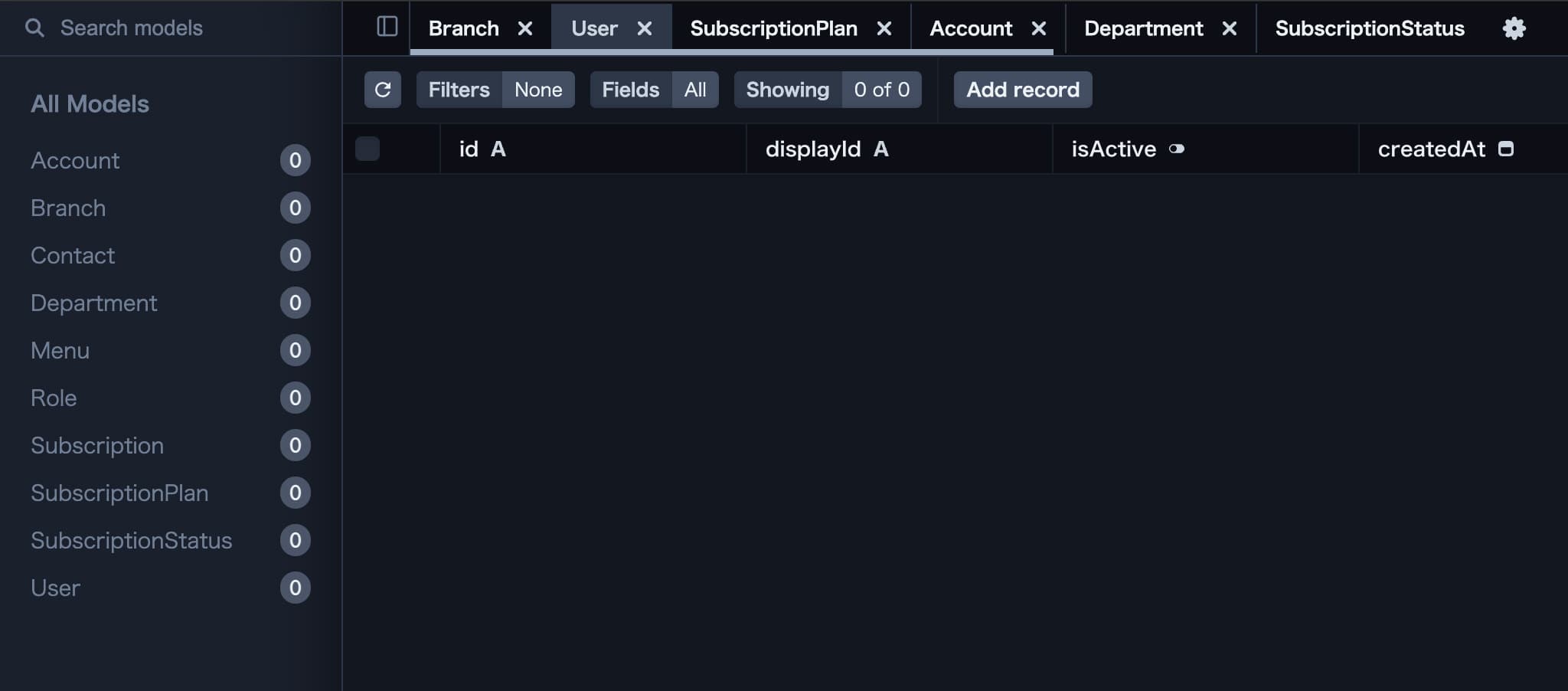Click the refresh records icon

tap(383, 90)
